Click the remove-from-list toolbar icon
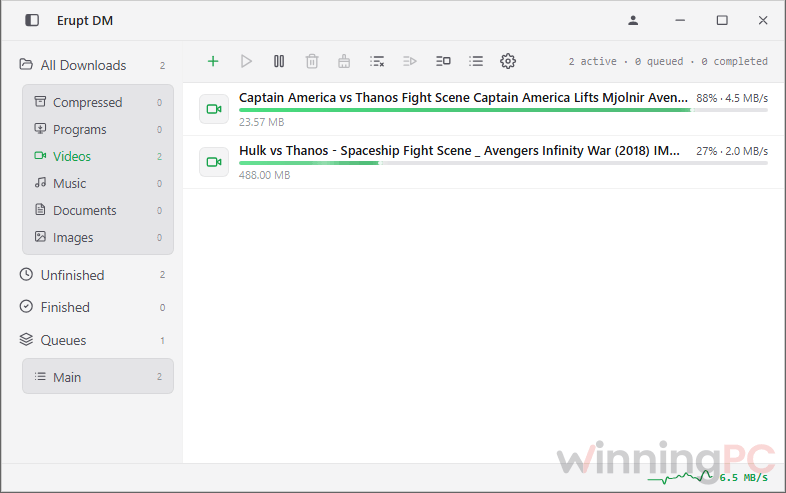 [377, 61]
